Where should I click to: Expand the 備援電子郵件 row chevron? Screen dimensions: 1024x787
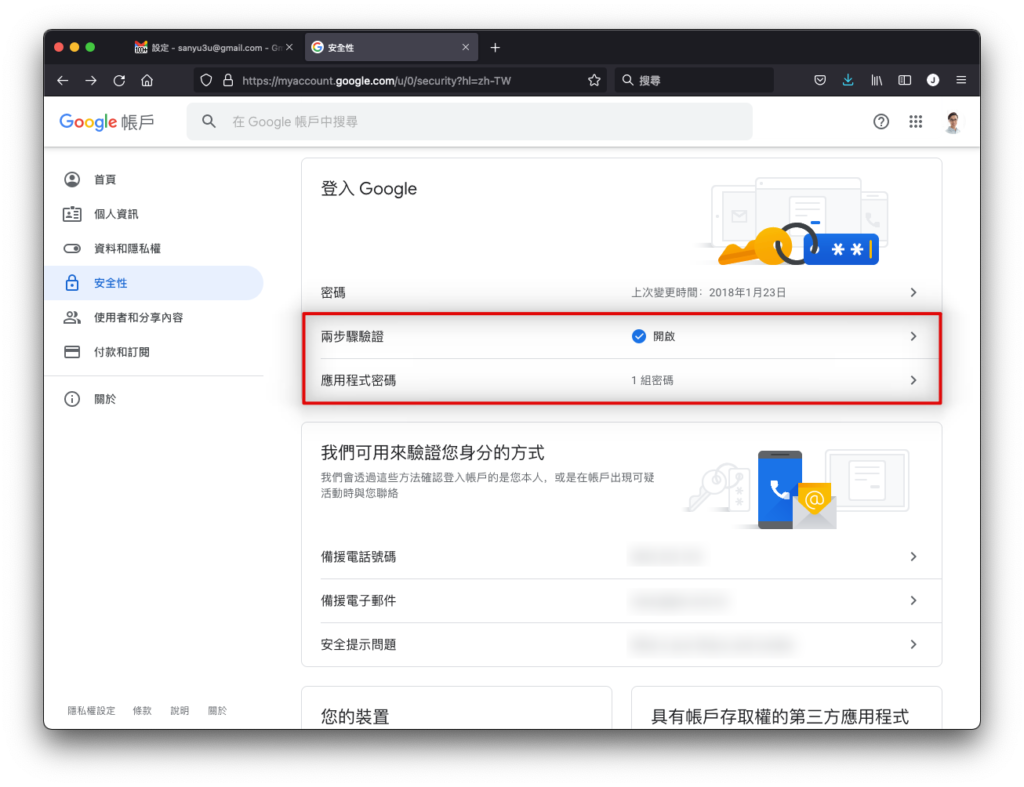coord(913,600)
